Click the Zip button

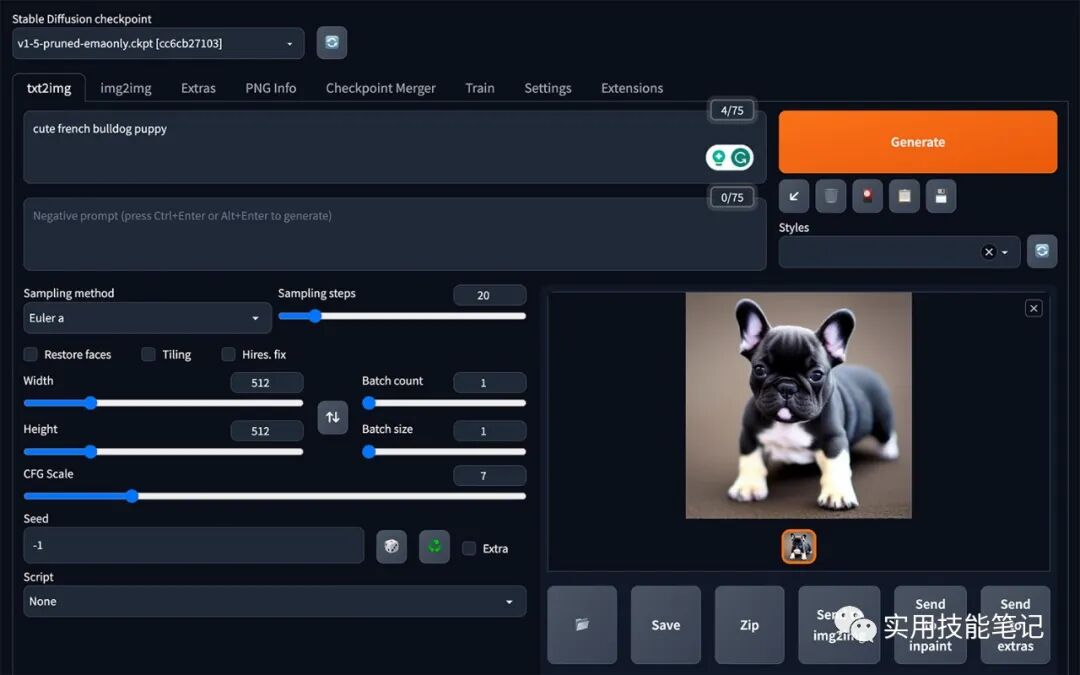point(749,625)
